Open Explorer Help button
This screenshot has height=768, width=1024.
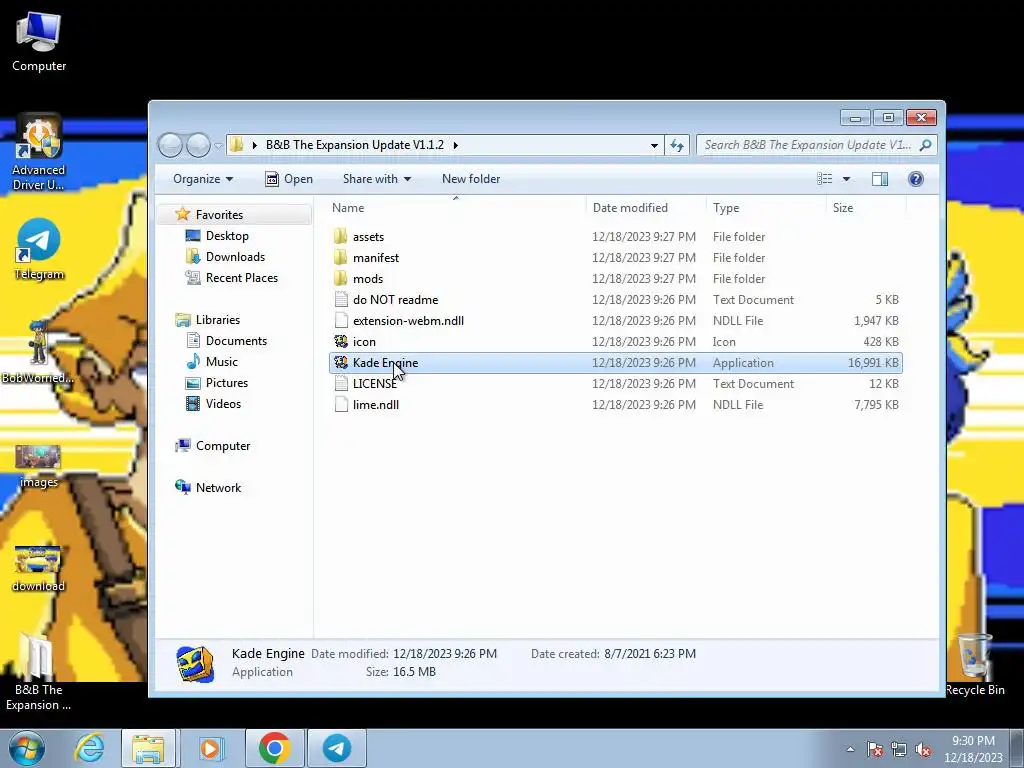click(x=916, y=179)
